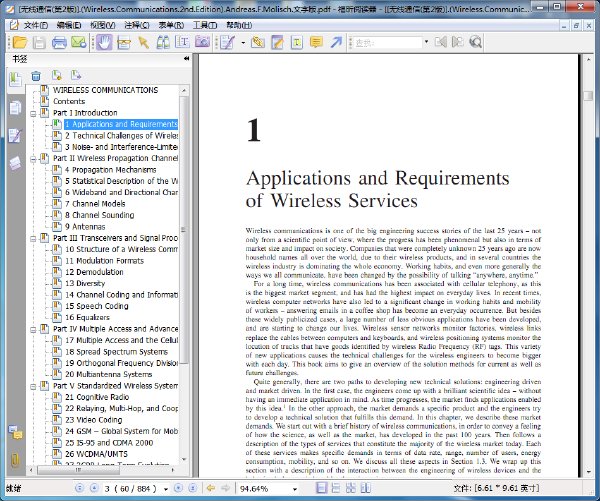
Task: Click into the search input field
Action: click(x=388, y=42)
